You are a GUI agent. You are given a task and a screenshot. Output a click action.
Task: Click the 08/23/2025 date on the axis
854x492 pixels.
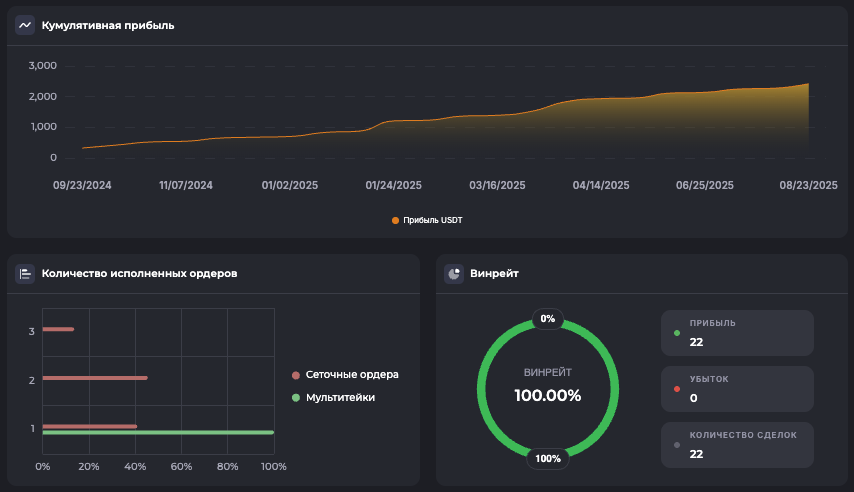coord(808,186)
